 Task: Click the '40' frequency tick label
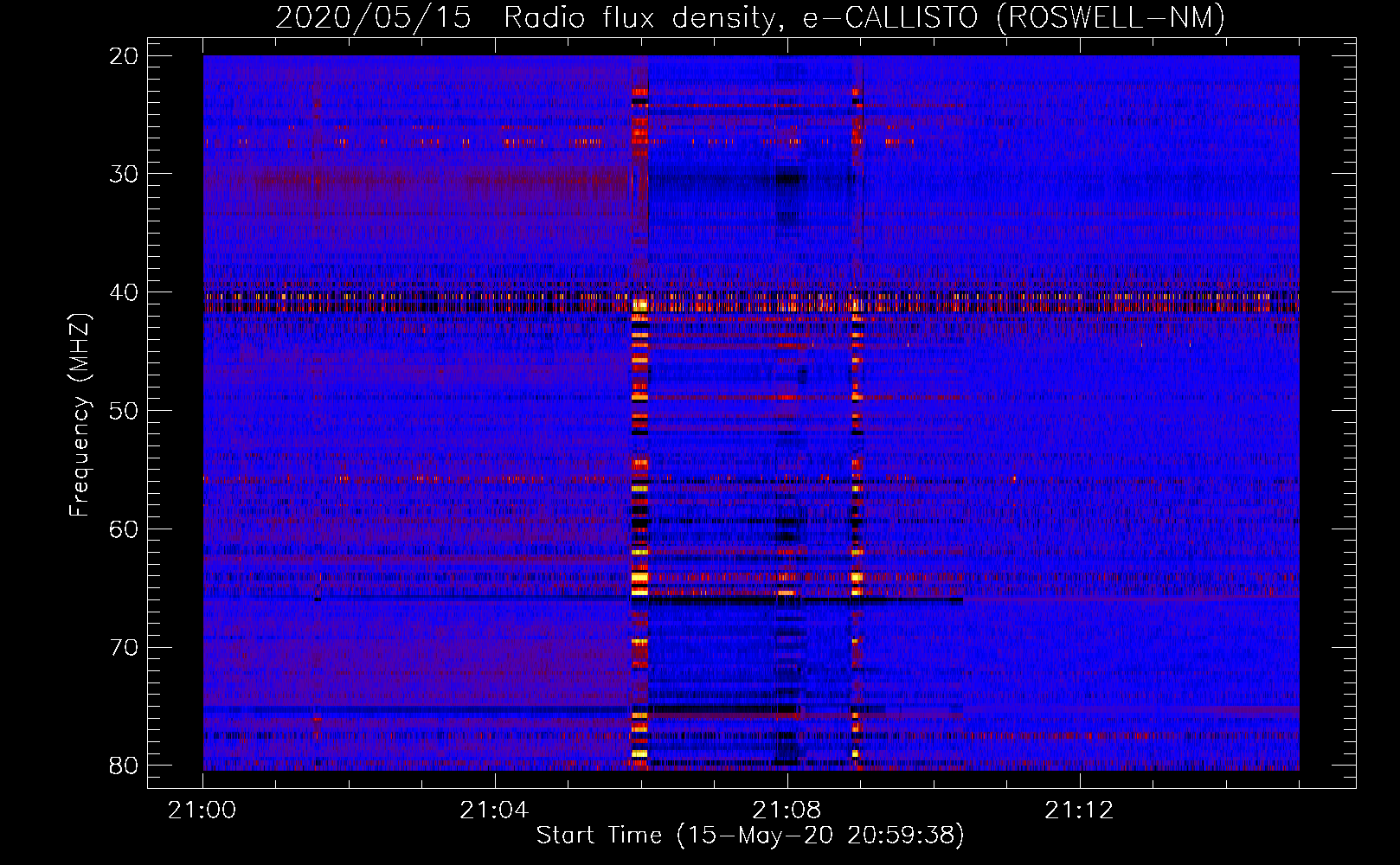(x=125, y=292)
